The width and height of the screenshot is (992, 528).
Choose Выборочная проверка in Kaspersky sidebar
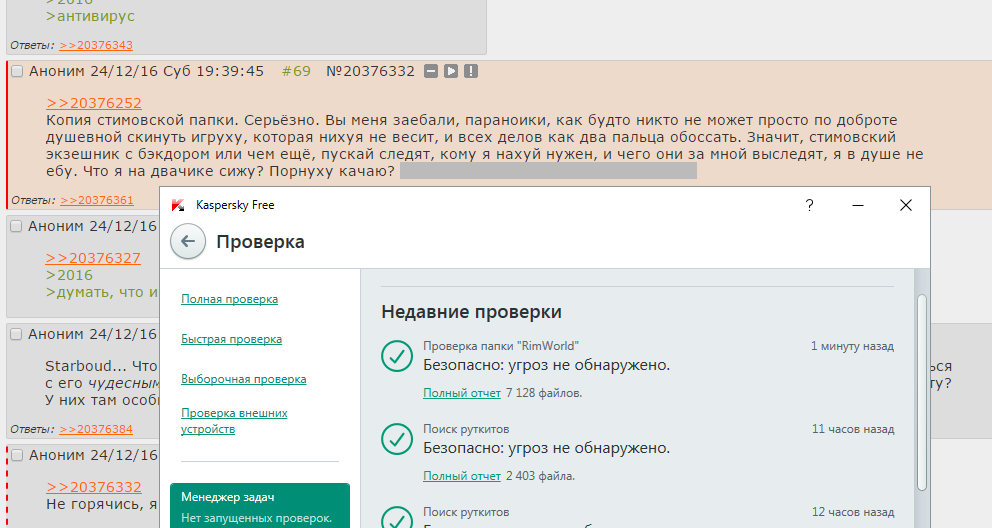coord(244,379)
